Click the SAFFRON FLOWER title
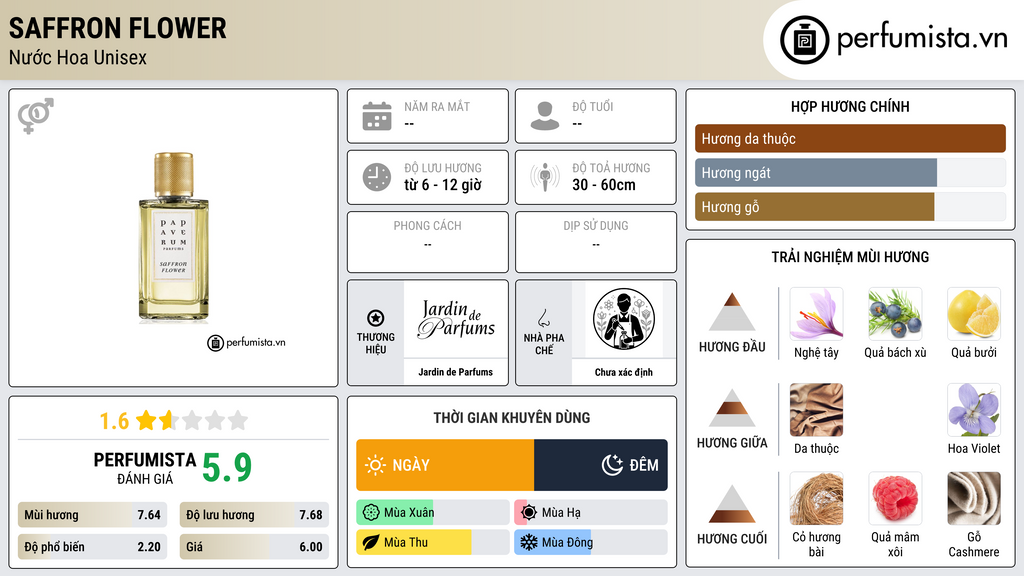Image resolution: width=1024 pixels, height=576 pixels. point(118,29)
